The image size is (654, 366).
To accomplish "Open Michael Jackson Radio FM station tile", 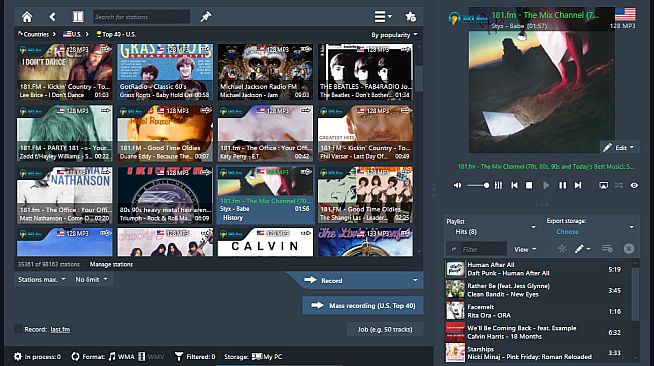I will click(x=265, y=72).
